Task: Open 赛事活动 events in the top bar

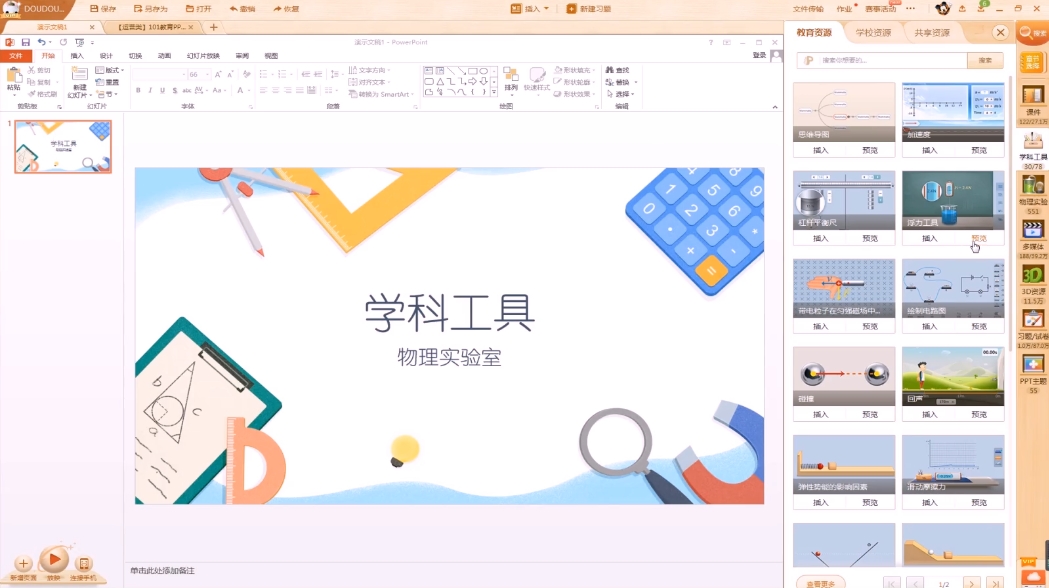Action: [880, 9]
